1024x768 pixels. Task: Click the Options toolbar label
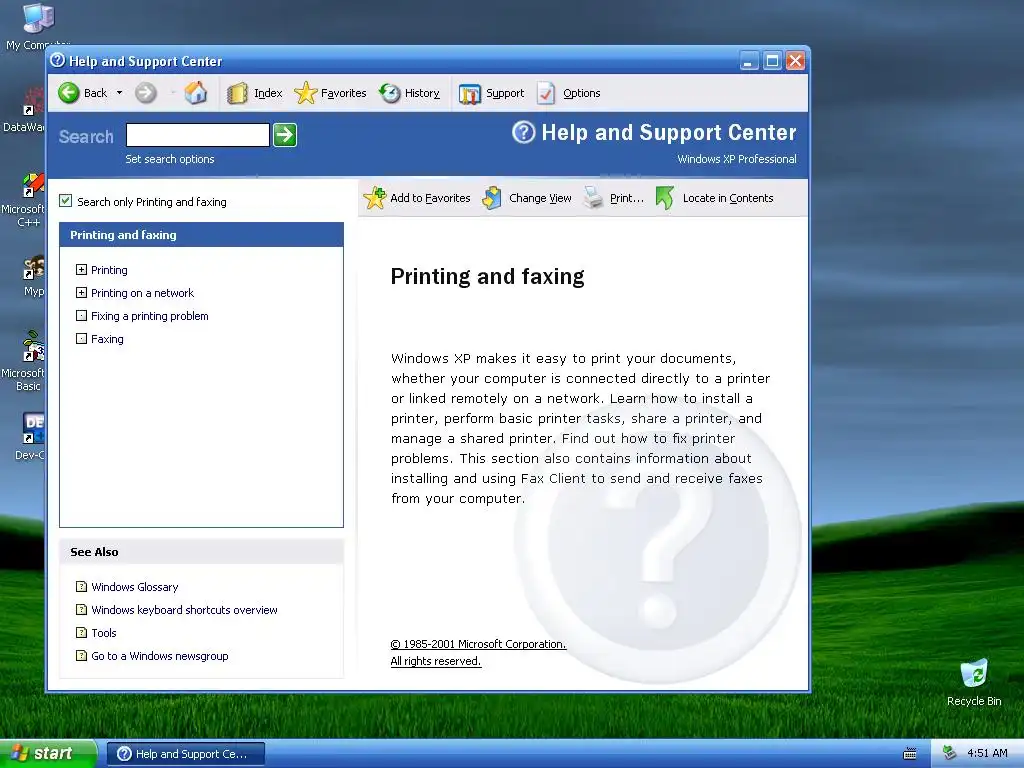coord(581,93)
